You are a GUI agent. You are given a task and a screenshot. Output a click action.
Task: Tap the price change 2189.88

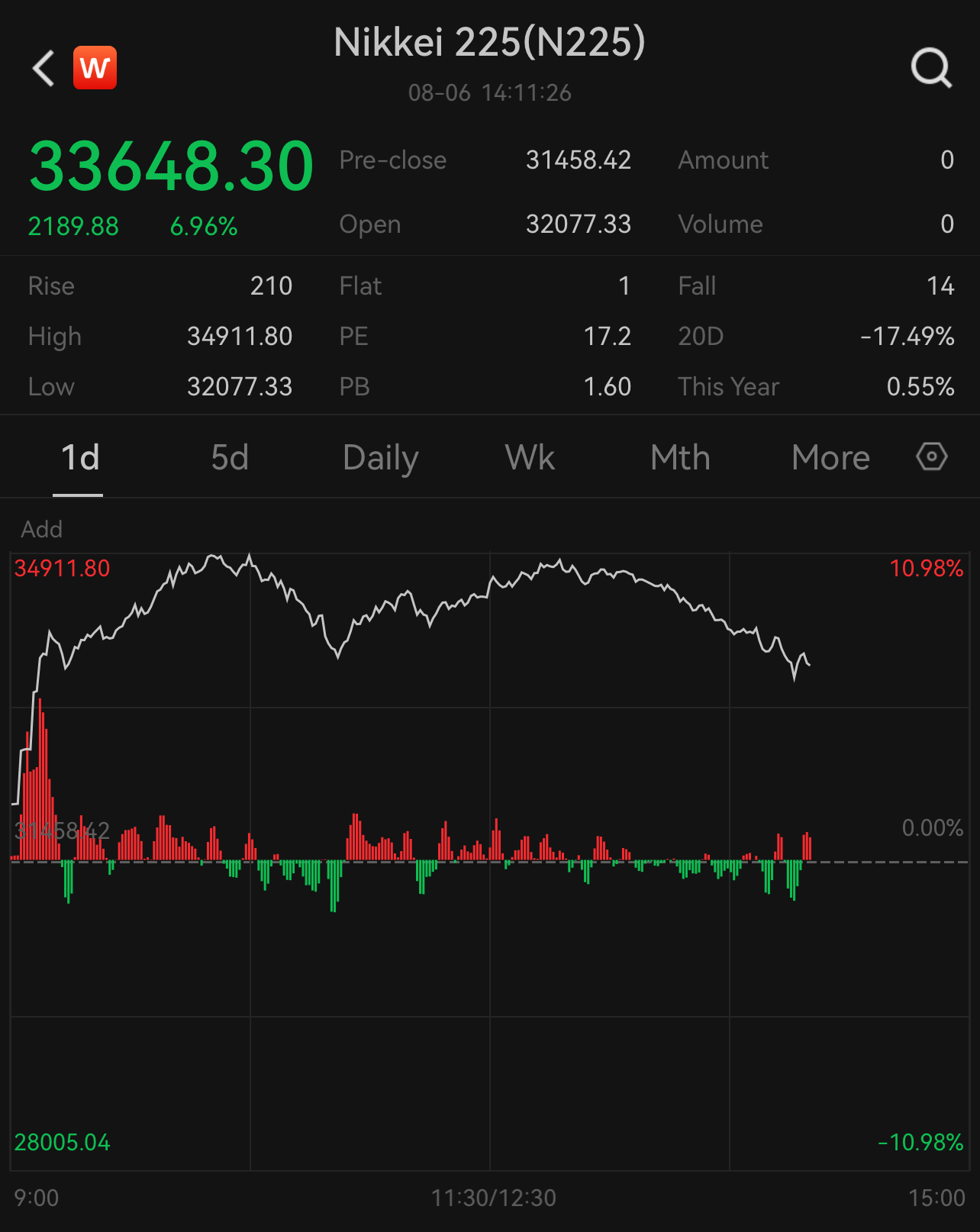coord(73,227)
